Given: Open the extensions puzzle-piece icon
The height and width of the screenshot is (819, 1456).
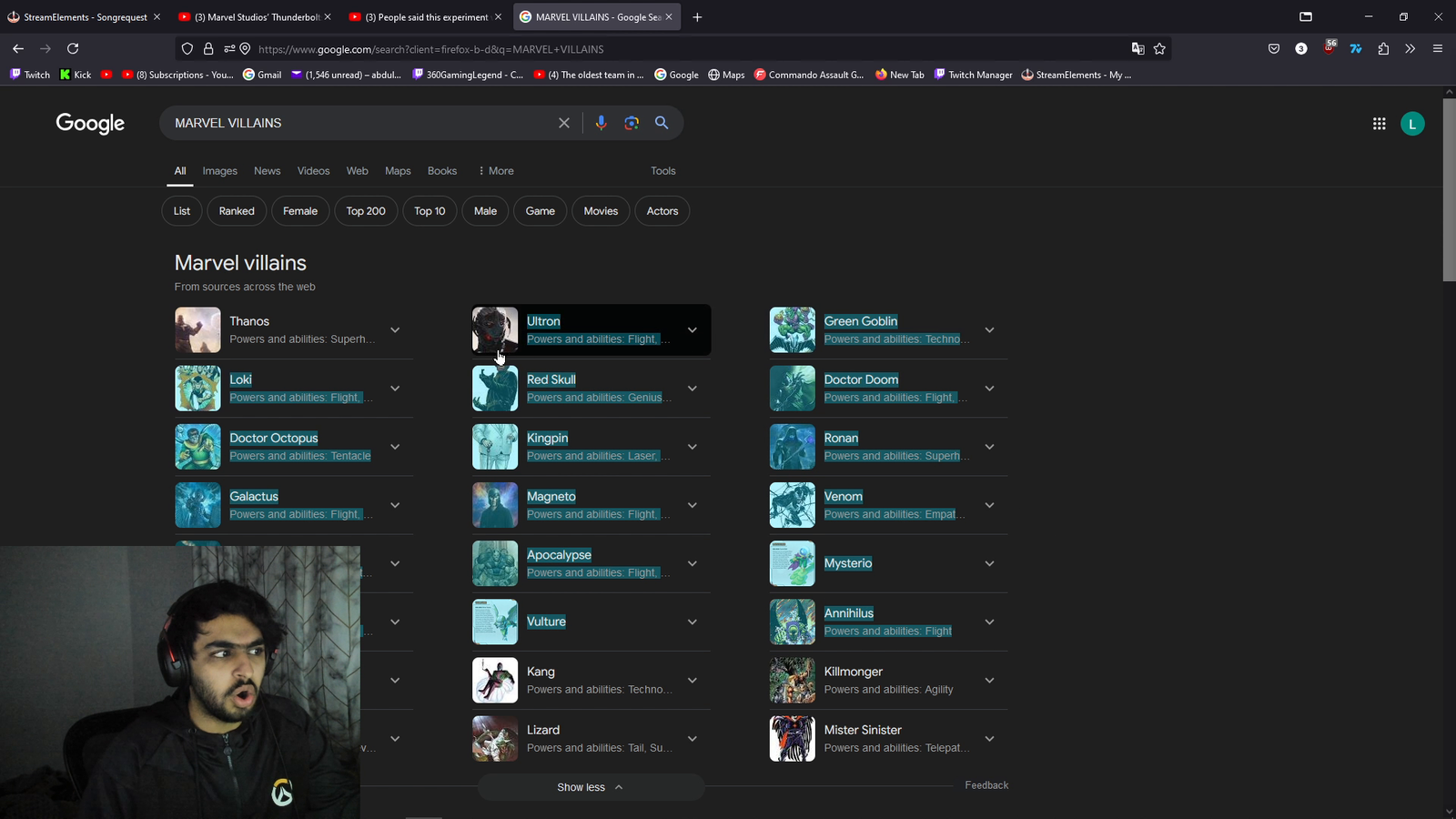Looking at the screenshot, I should coord(1383,49).
